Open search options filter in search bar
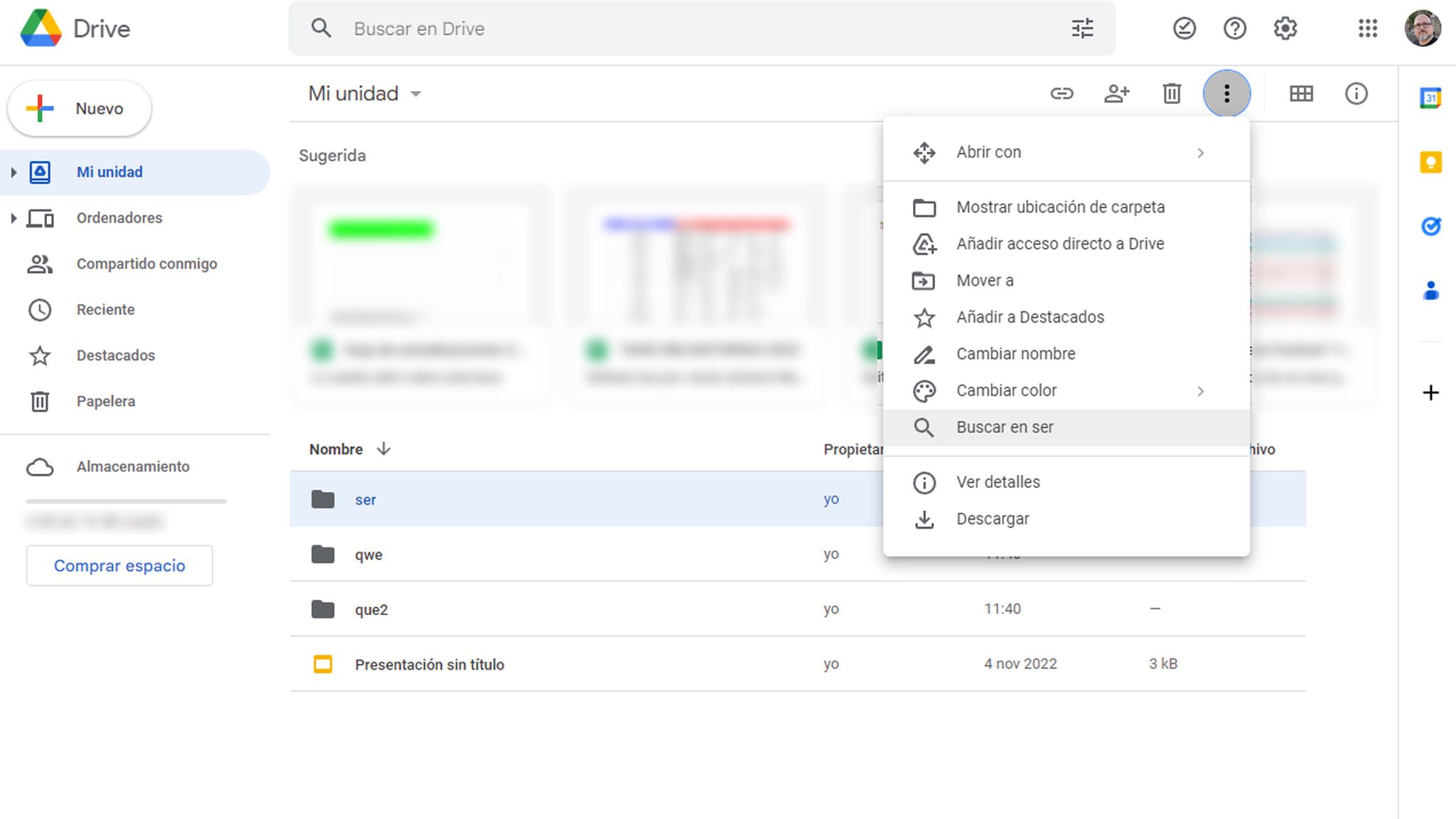The image size is (1456, 819). coord(1082,28)
